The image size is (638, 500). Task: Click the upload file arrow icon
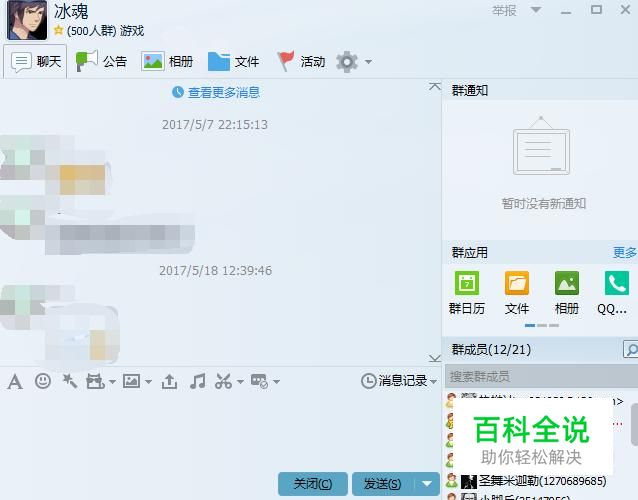click(169, 381)
